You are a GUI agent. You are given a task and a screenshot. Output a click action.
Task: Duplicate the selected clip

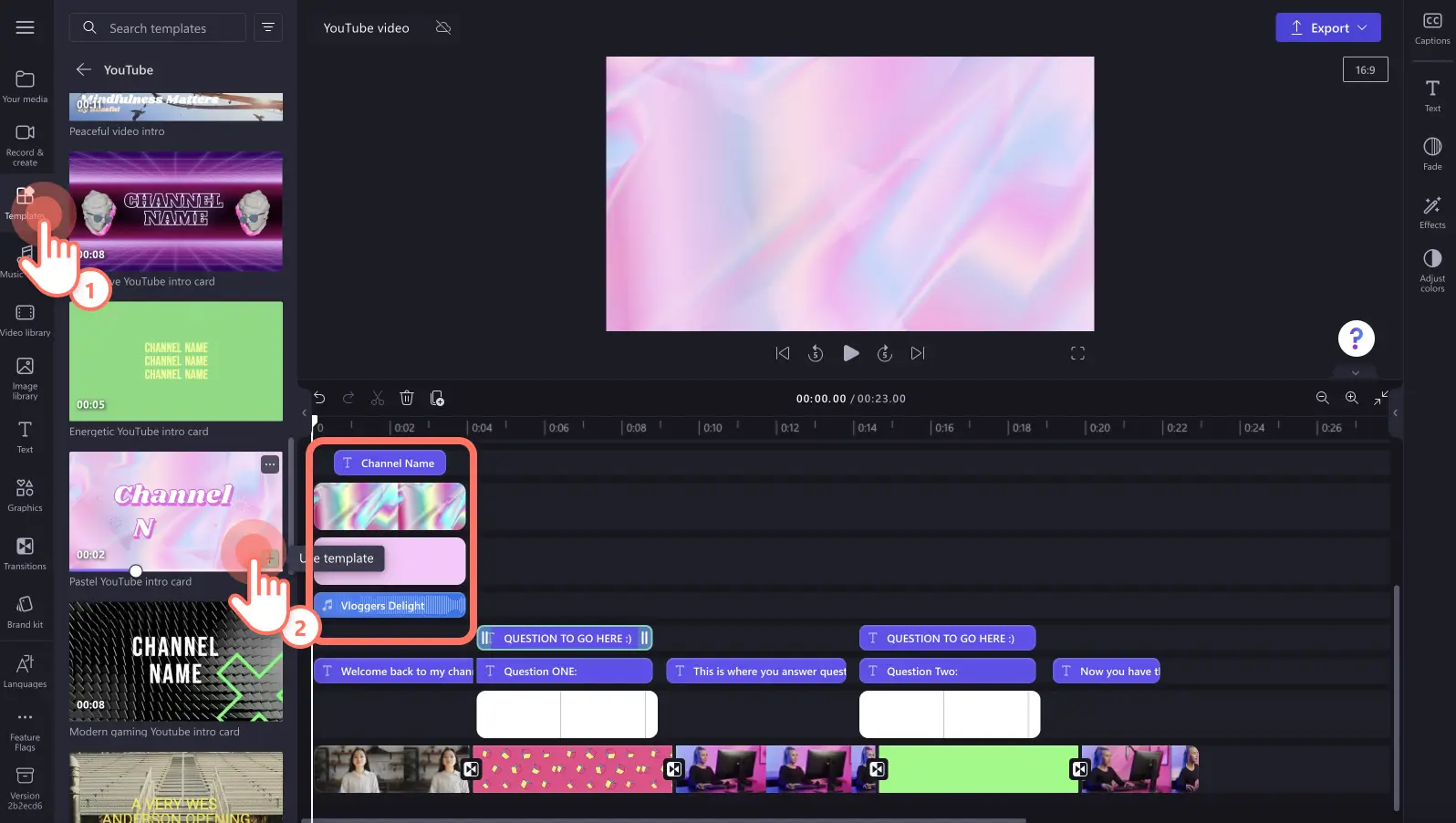point(437,398)
